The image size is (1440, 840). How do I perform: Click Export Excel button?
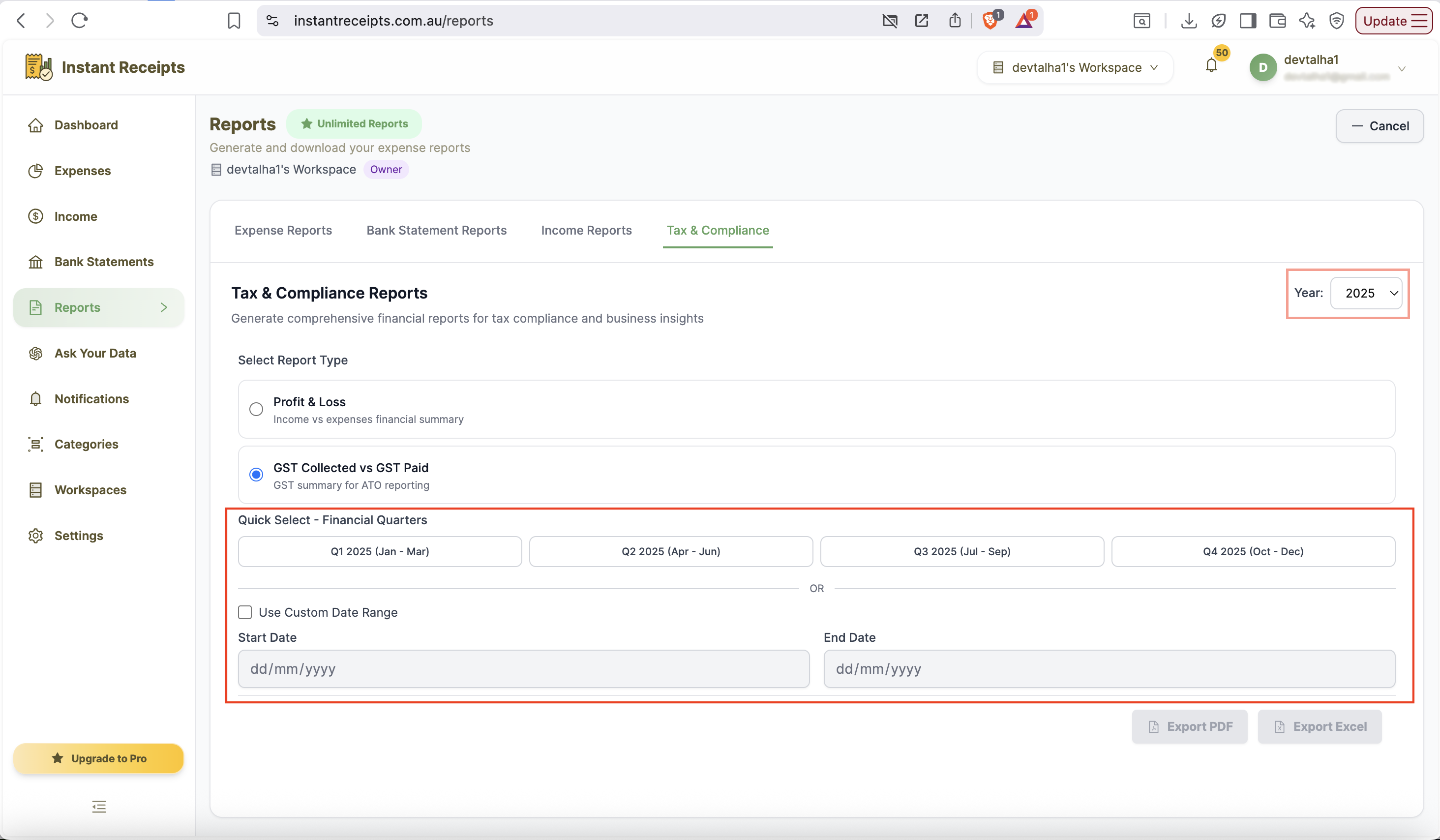(1320, 726)
